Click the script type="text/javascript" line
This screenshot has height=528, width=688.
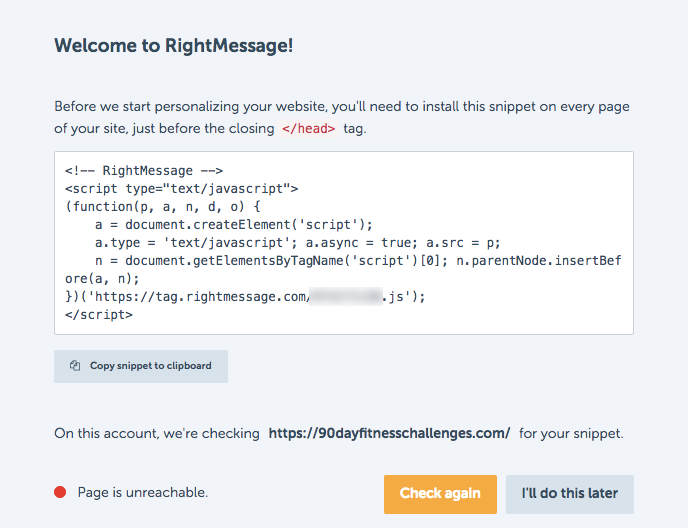click(x=182, y=187)
